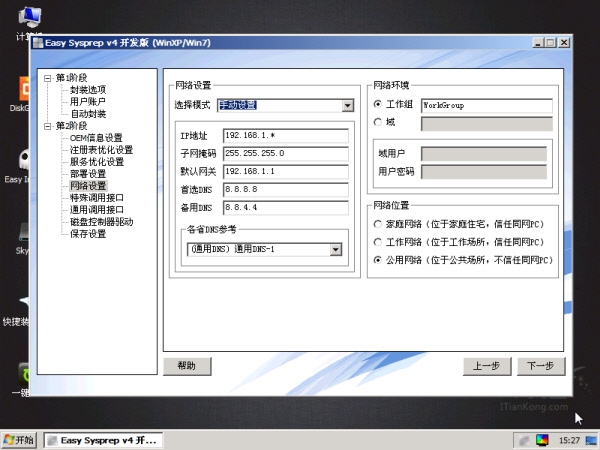
Task: Click the 备用DNS input field
Action: pos(286,207)
